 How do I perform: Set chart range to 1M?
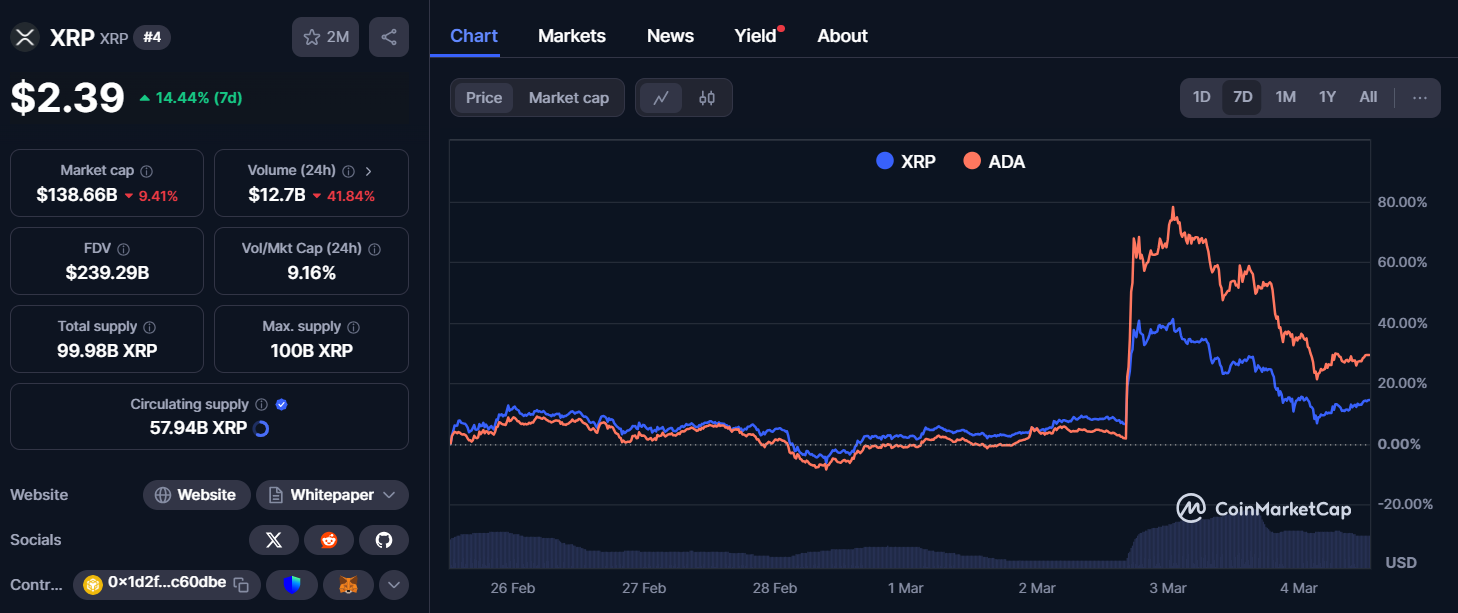pos(1286,98)
